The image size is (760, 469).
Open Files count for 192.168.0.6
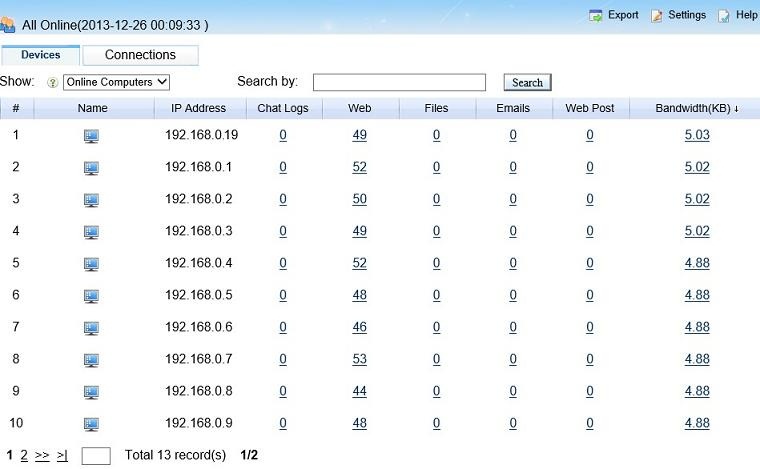click(436, 327)
